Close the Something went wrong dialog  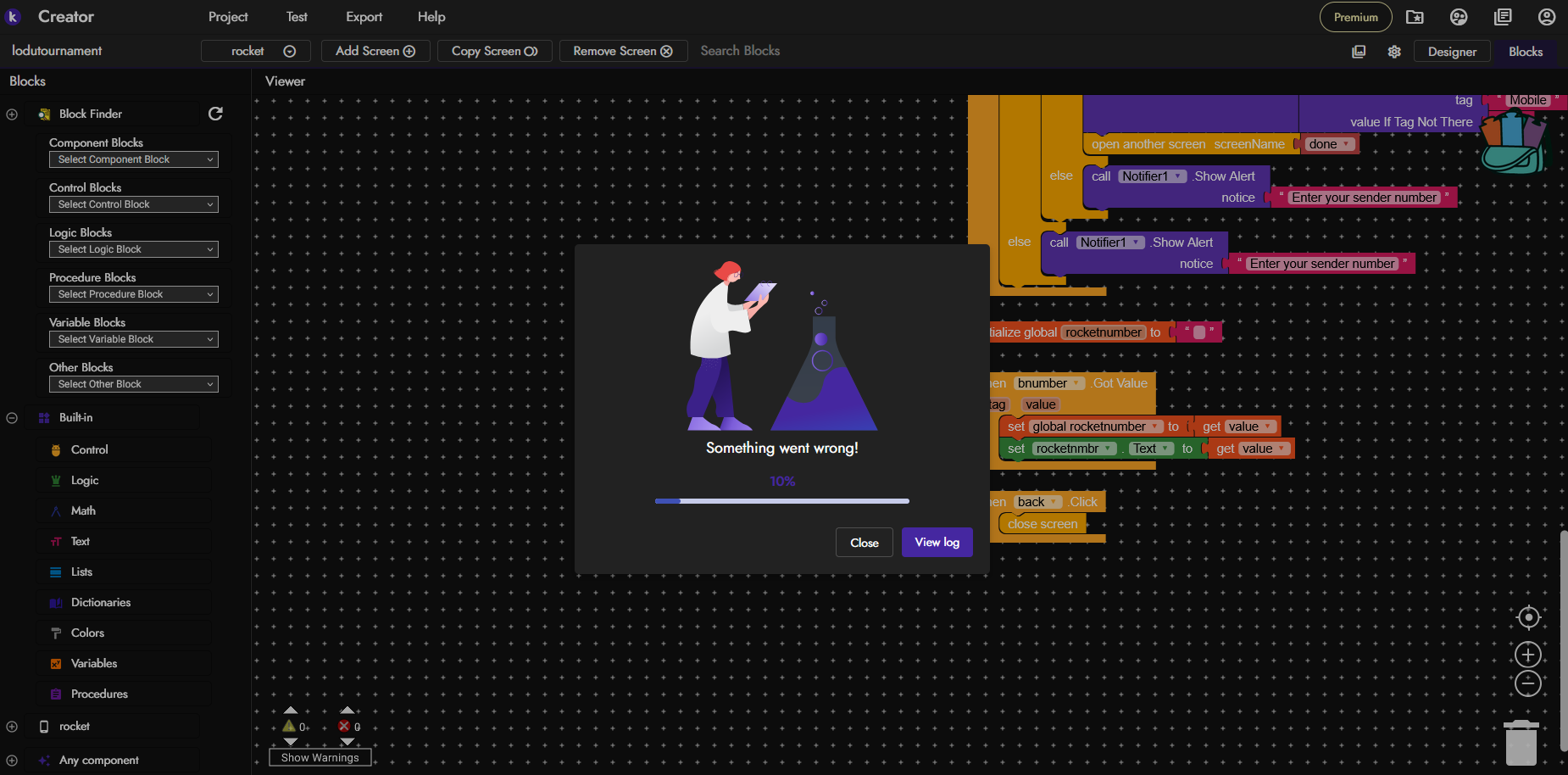click(x=864, y=543)
